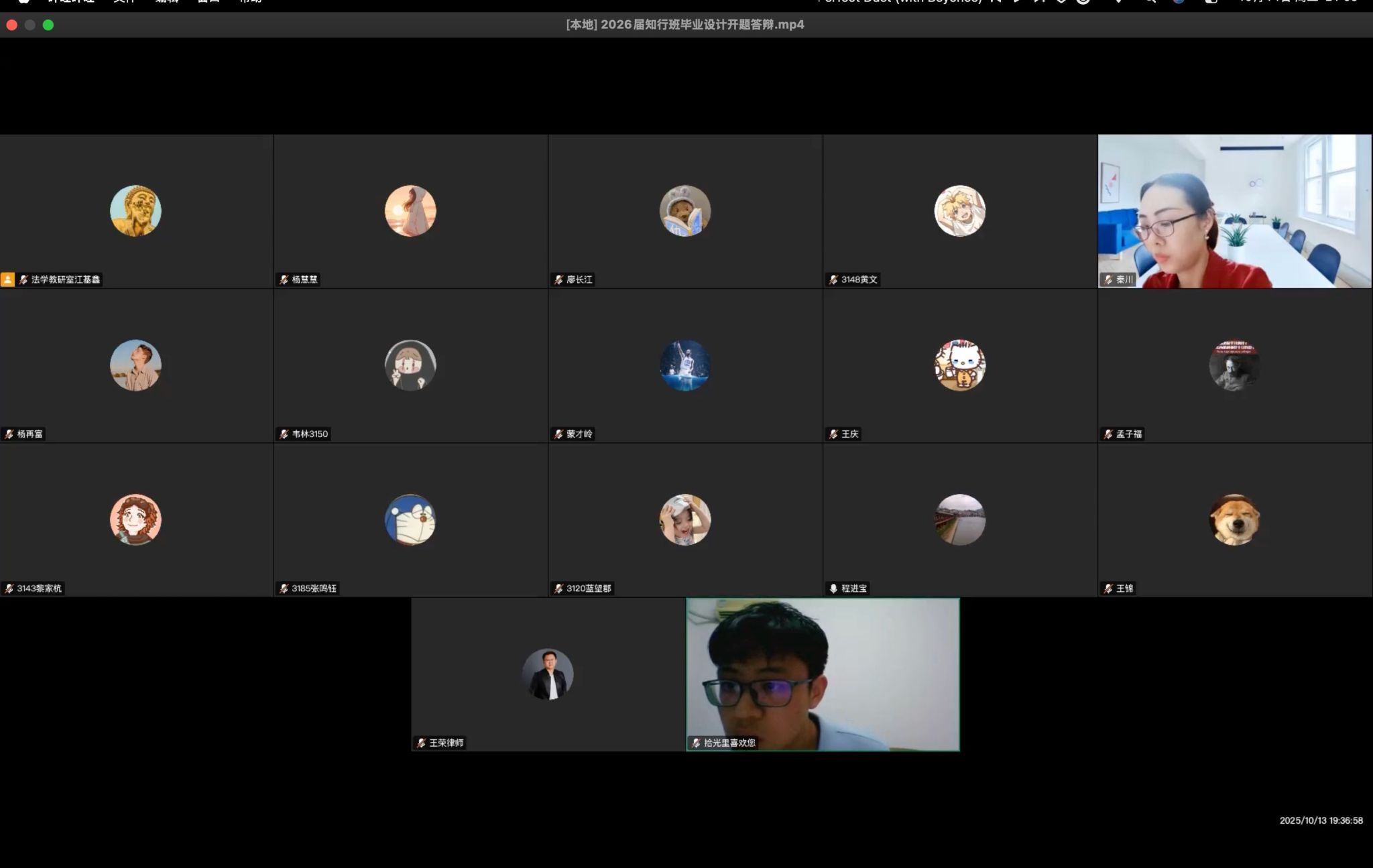This screenshot has width=1373, height=868.
Task: Click the name label 杨慧慧
Action: (304, 280)
